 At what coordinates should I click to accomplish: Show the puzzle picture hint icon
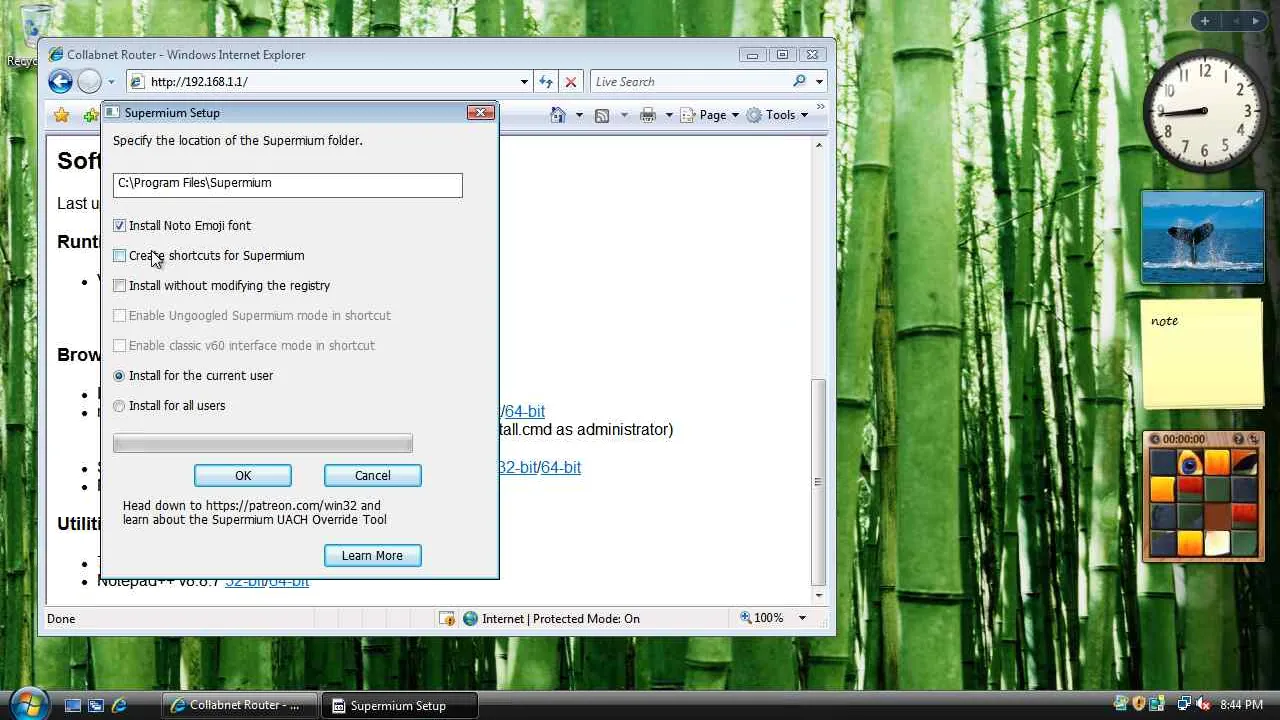point(1239,439)
